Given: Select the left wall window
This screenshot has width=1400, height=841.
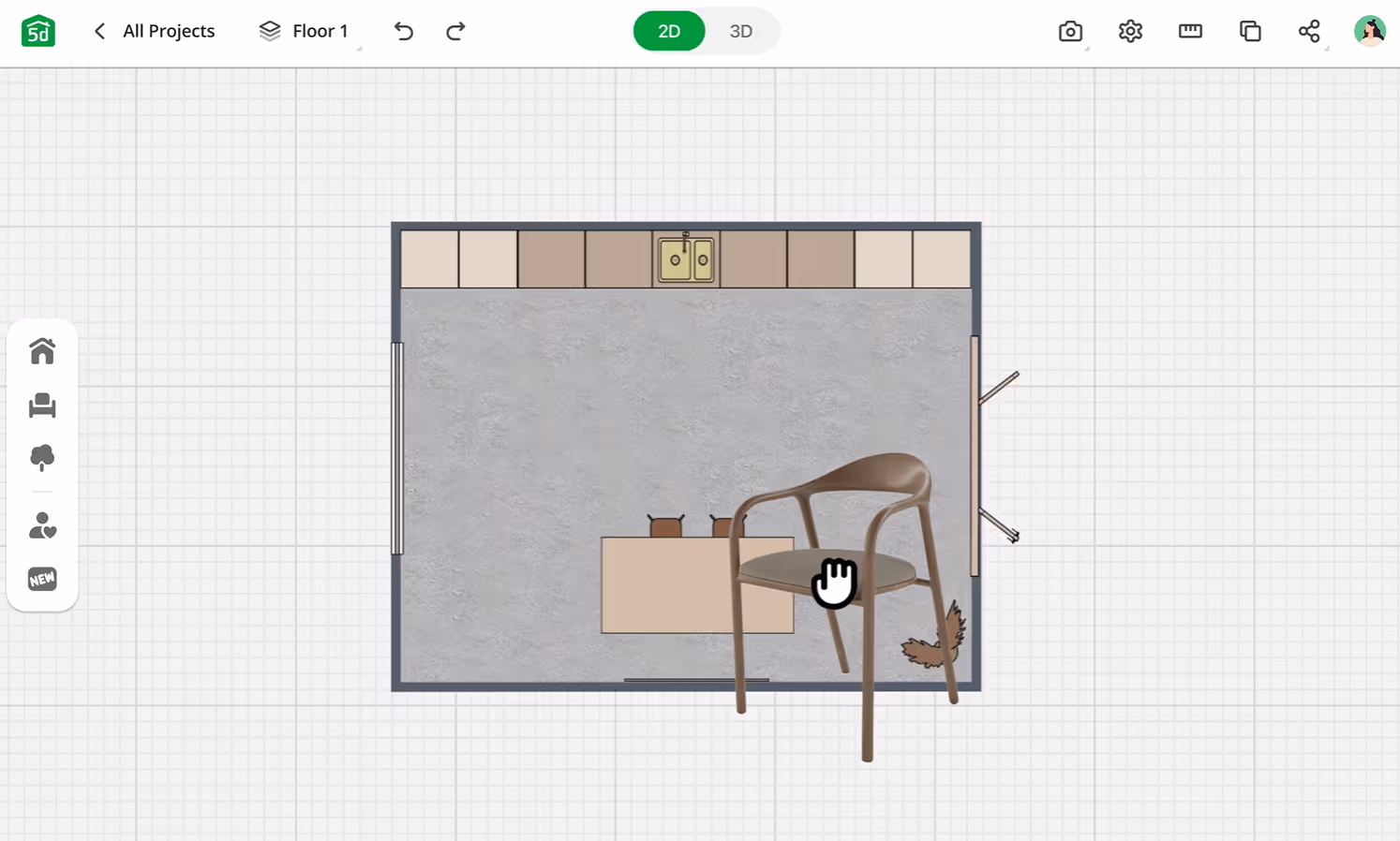Looking at the screenshot, I should (x=397, y=448).
